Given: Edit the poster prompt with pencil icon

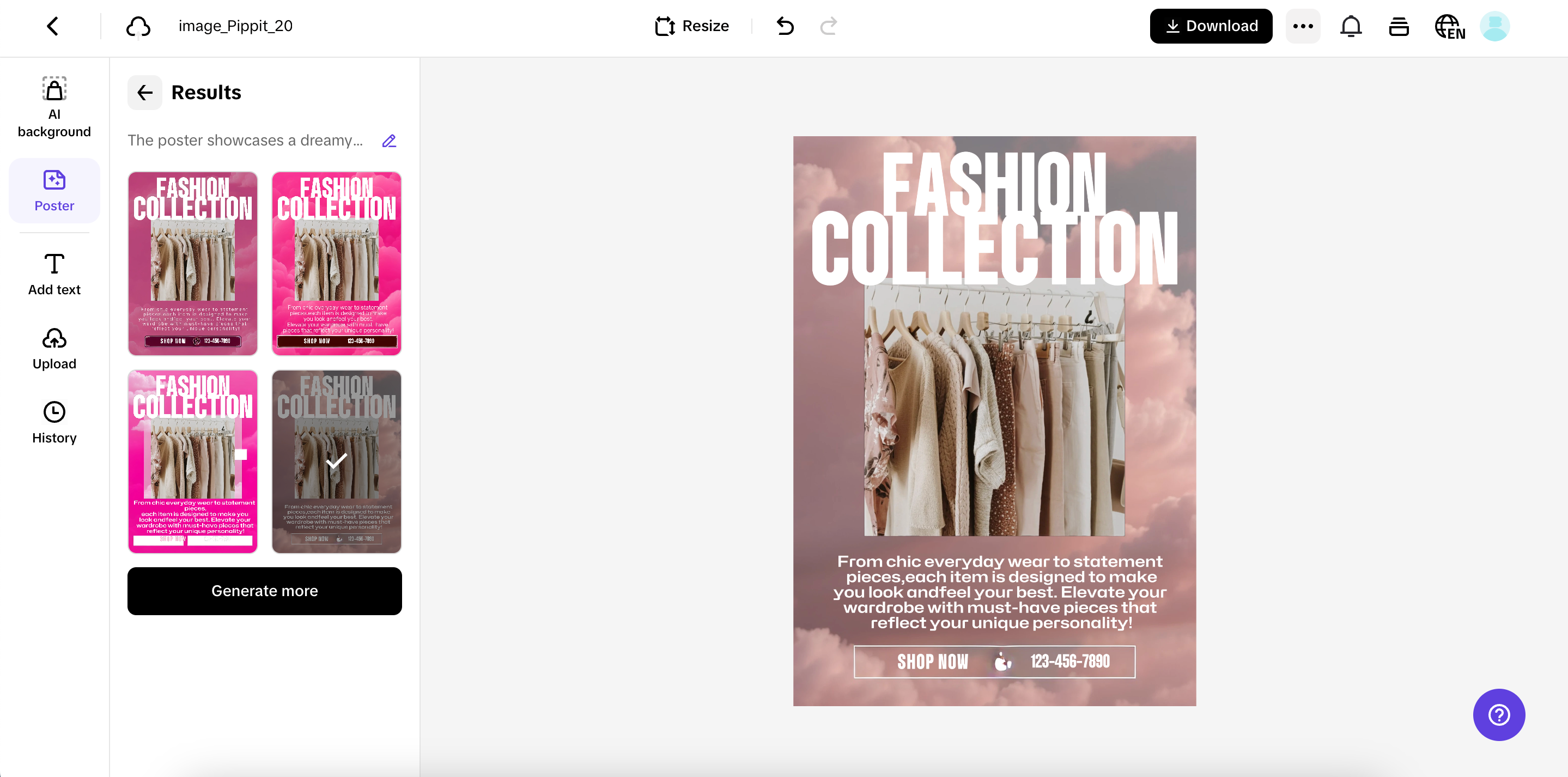Looking at the screenshot, I should [x=389, y=141].
